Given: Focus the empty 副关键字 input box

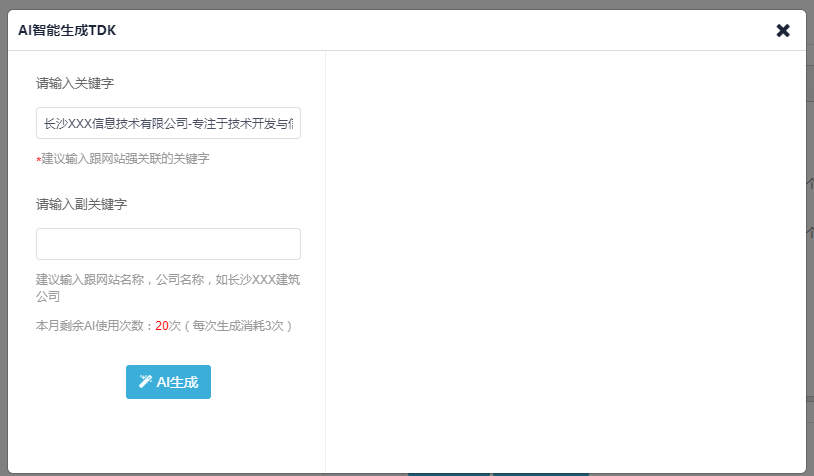Looking at the screenshot, I should point(168,244).
